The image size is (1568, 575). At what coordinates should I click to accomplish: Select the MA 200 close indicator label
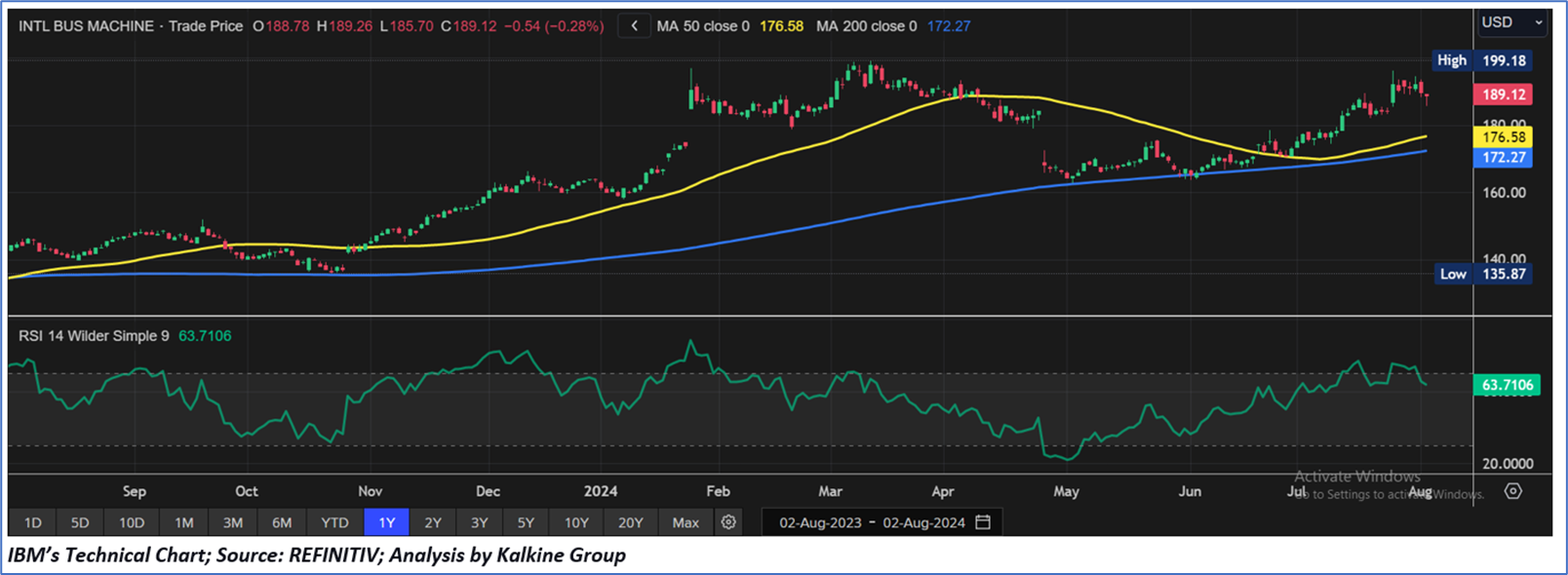point(866,26)
